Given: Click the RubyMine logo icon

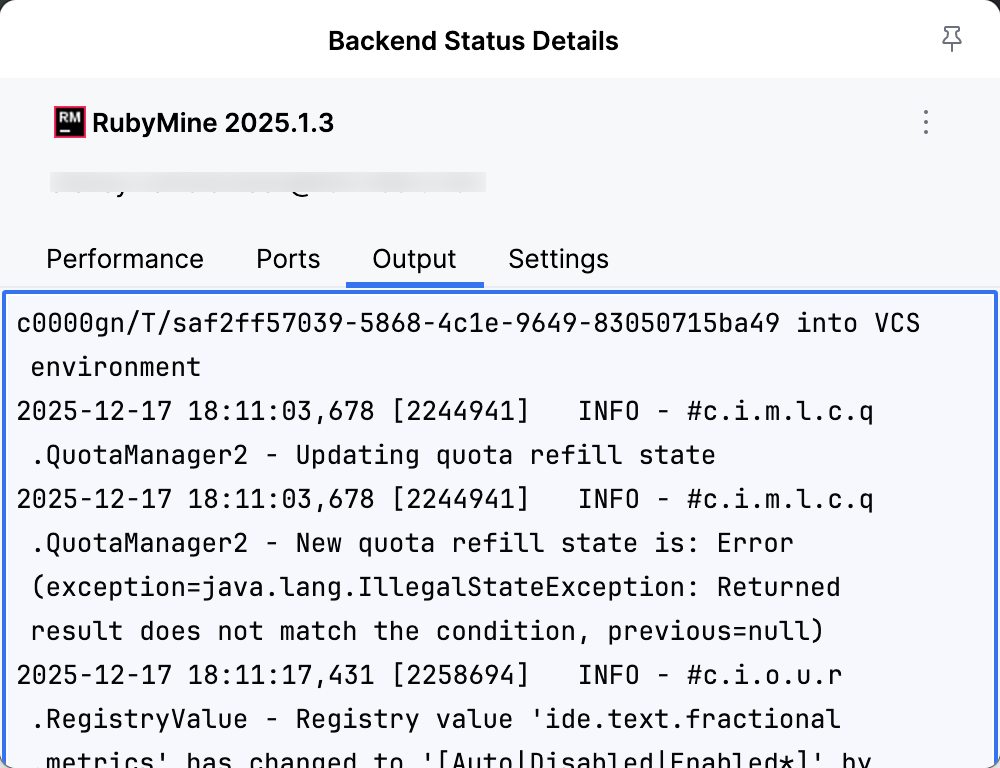Looking at the screenshot, I should (x=69, y=122).
